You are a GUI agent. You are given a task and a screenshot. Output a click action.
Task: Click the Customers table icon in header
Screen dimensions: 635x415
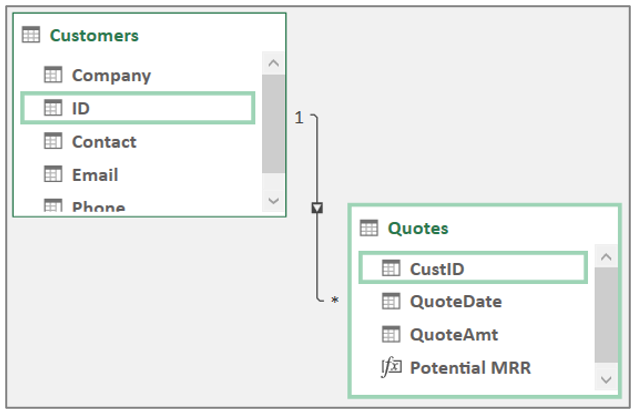click(x=31, y=34)
